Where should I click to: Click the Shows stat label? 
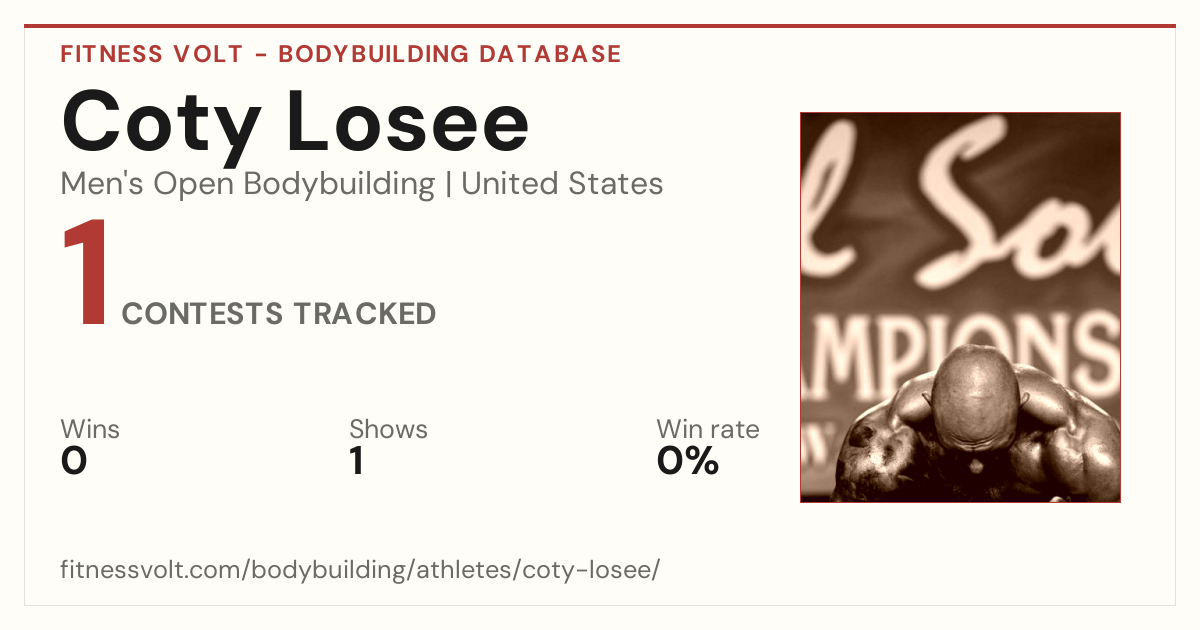pyautogui.click(x=388, y=429)
